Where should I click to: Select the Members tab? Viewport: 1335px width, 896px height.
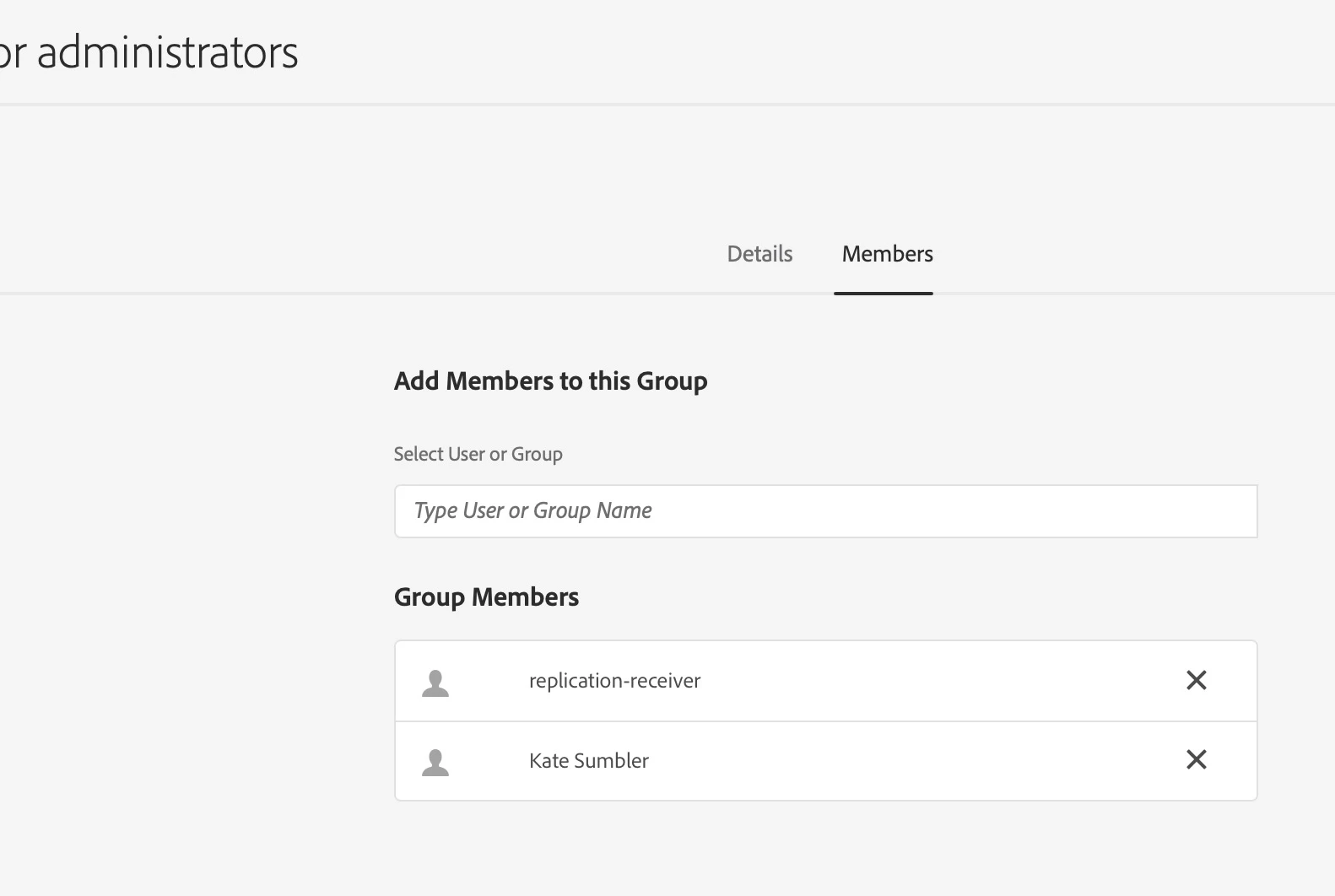tap(887, 254)
